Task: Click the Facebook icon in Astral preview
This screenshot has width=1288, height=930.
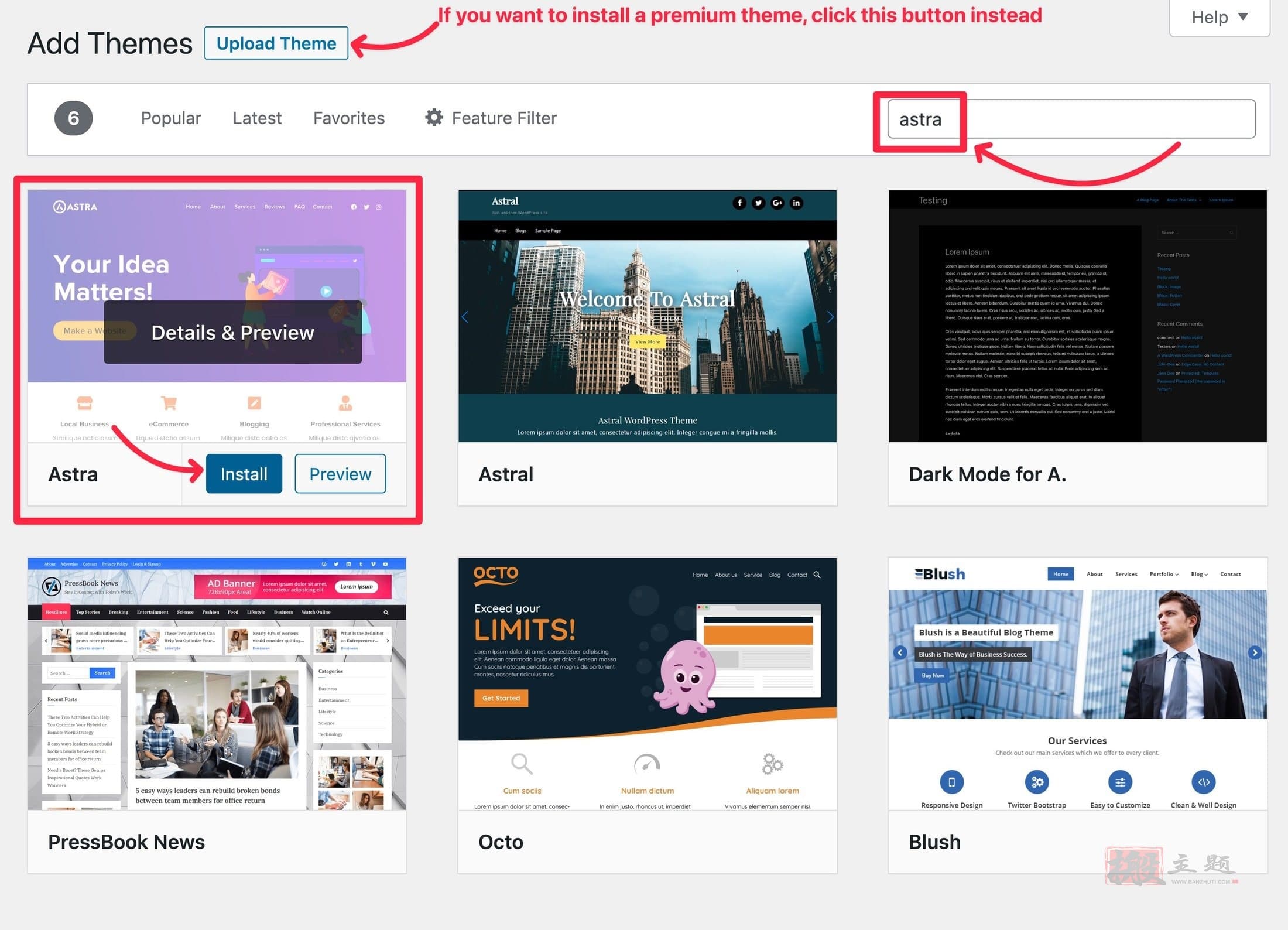Action: pos(739,203)
